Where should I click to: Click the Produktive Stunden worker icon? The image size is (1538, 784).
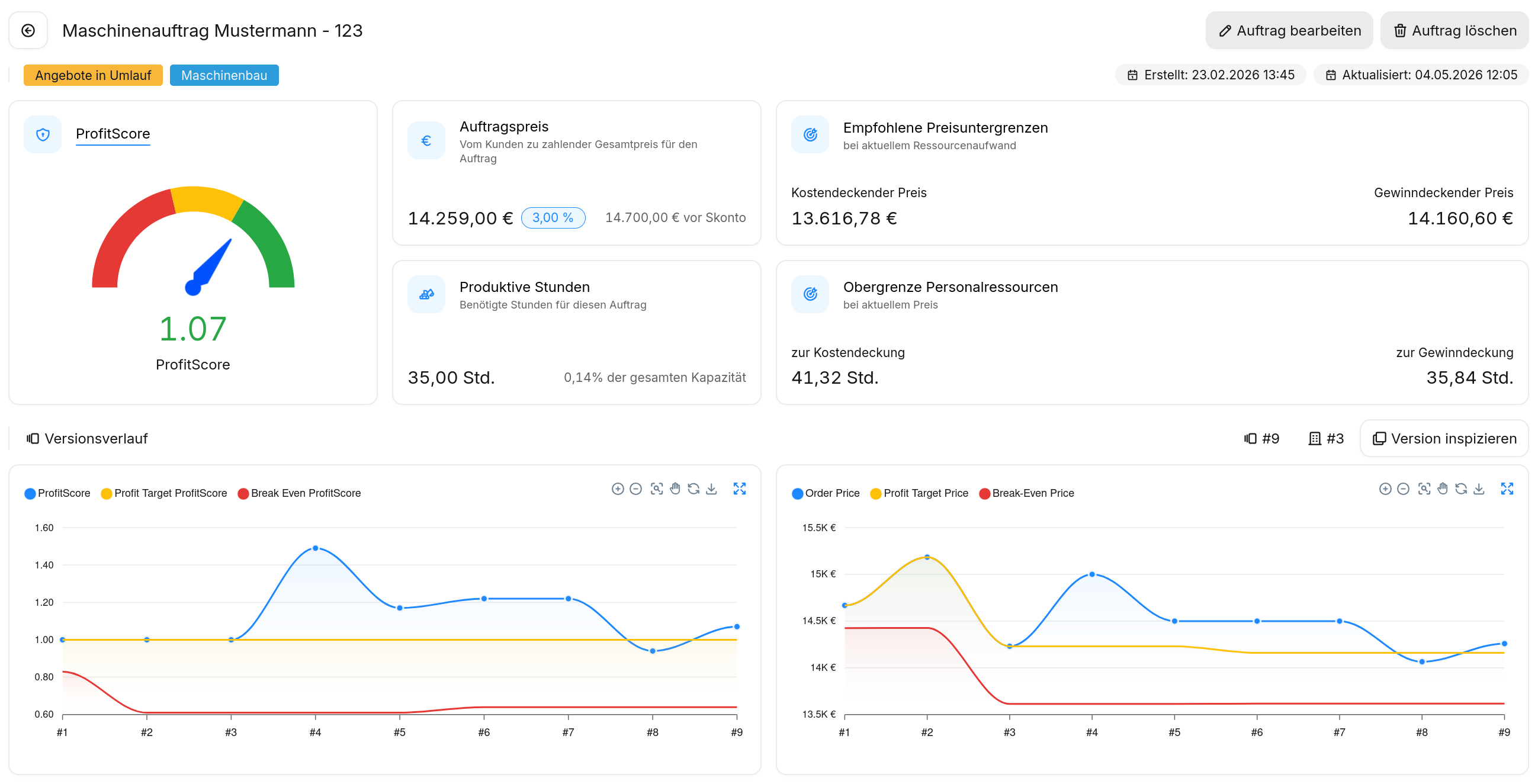tap(426, 294)
